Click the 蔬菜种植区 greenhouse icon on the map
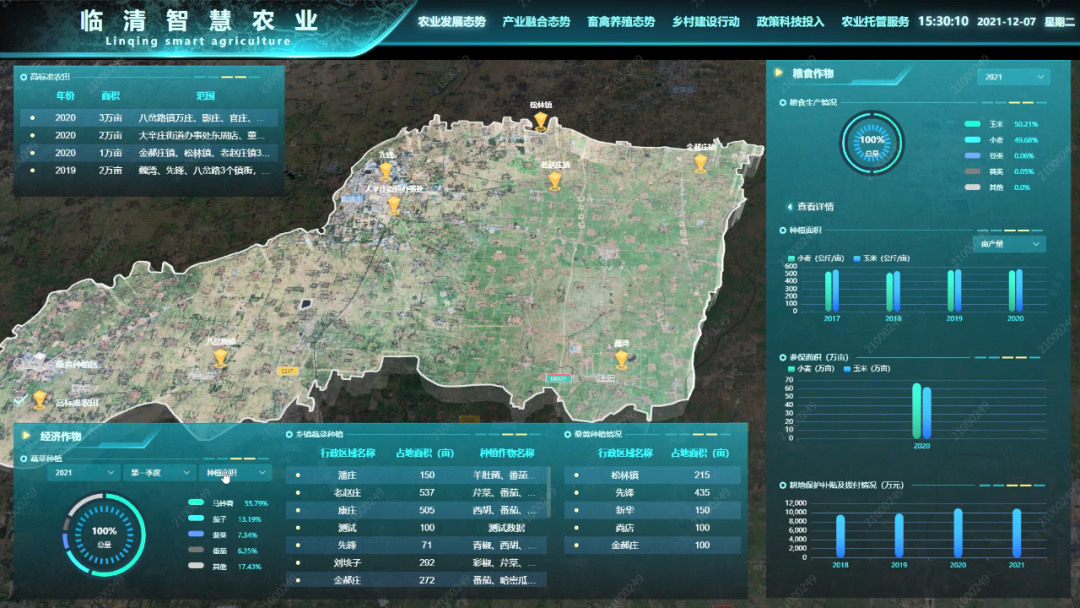Viewport: 1080px width, 608px height. (36, 363)
